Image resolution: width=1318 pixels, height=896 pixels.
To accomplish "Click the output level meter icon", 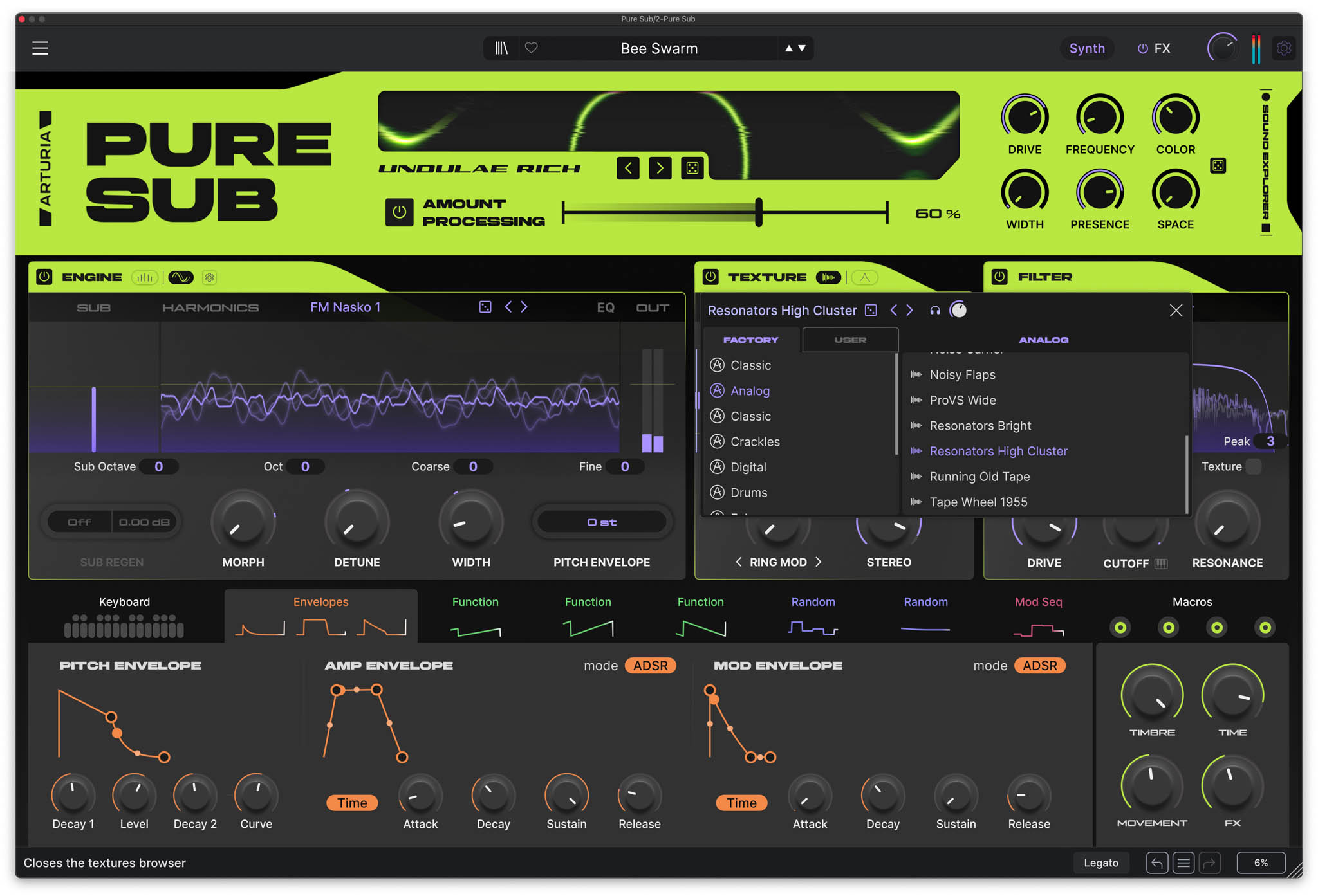I will coord(1256,48).
